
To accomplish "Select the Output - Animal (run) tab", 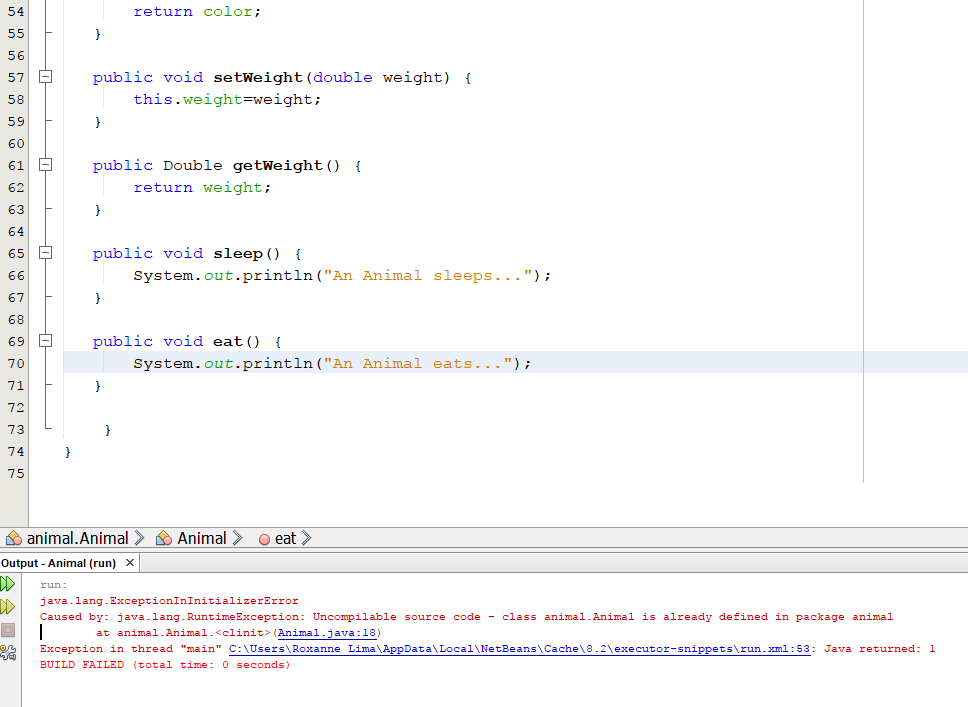I will tap(62, 562).
